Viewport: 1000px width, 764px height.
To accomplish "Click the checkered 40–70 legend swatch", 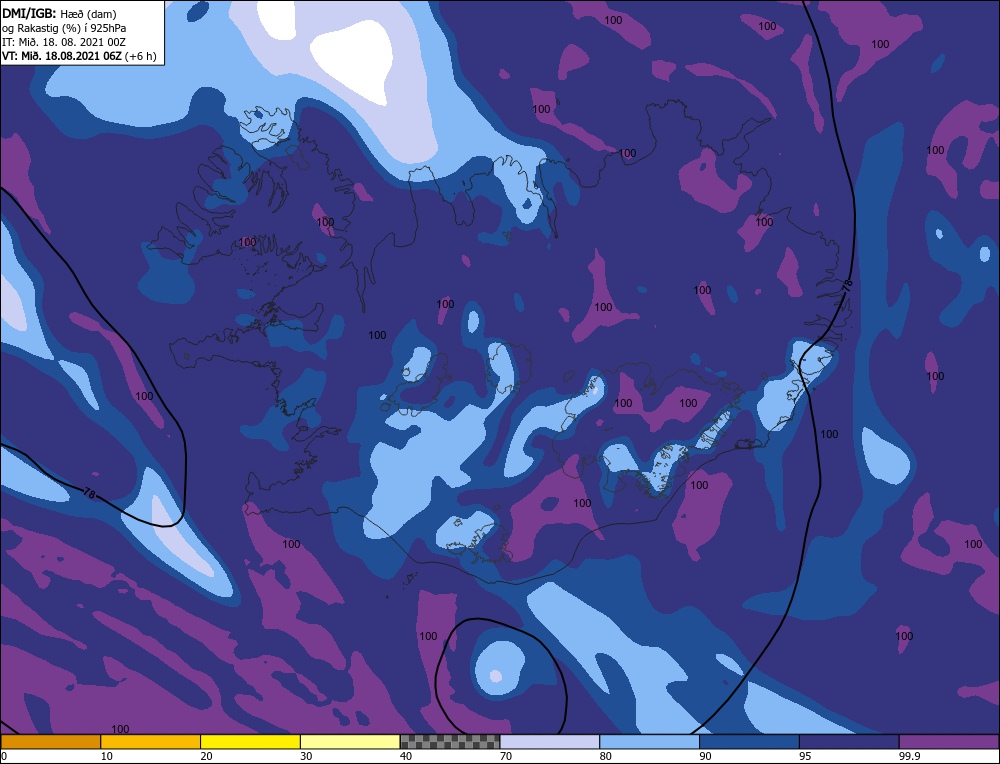I will [x=450, y=742].
